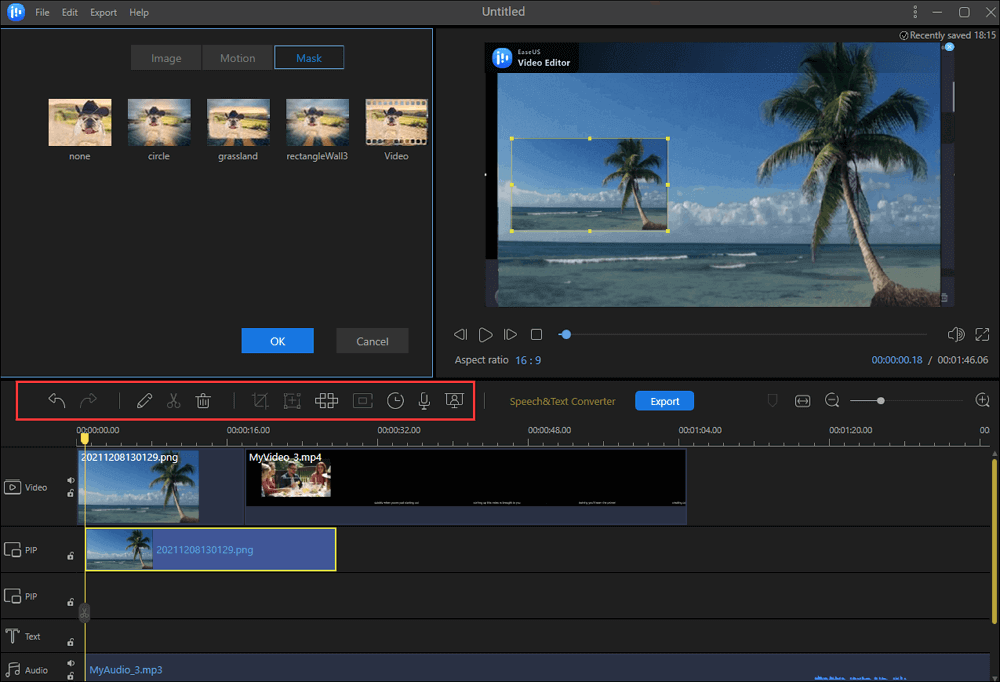Mute the Video track speaker
This screenshot has width=1000, height=682.
(x=71, y=480)
